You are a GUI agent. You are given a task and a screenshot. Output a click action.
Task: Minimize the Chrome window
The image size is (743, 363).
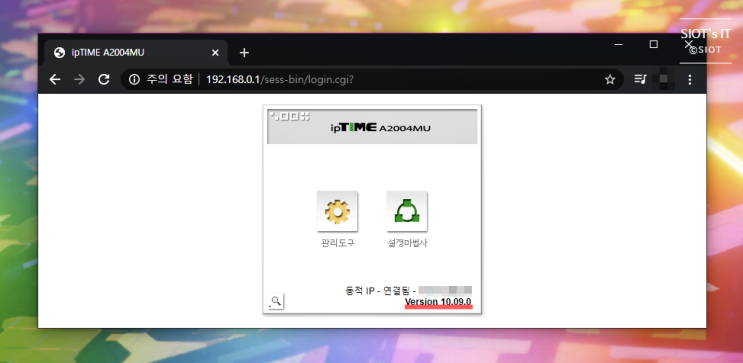(x=618, y=45)
